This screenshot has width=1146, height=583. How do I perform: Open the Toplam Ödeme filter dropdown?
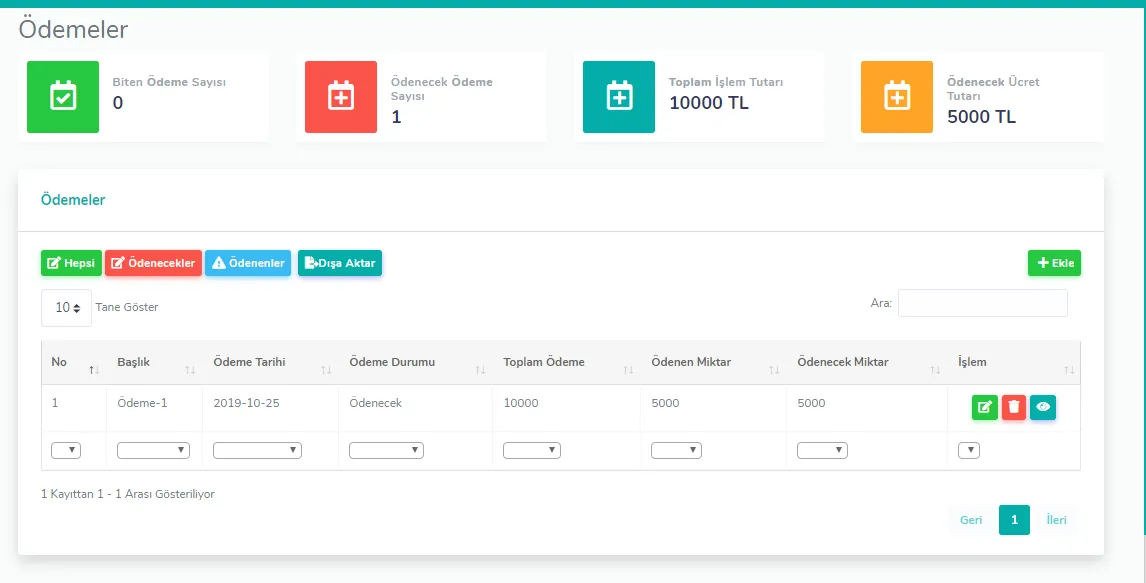click(x=532, y=451)
